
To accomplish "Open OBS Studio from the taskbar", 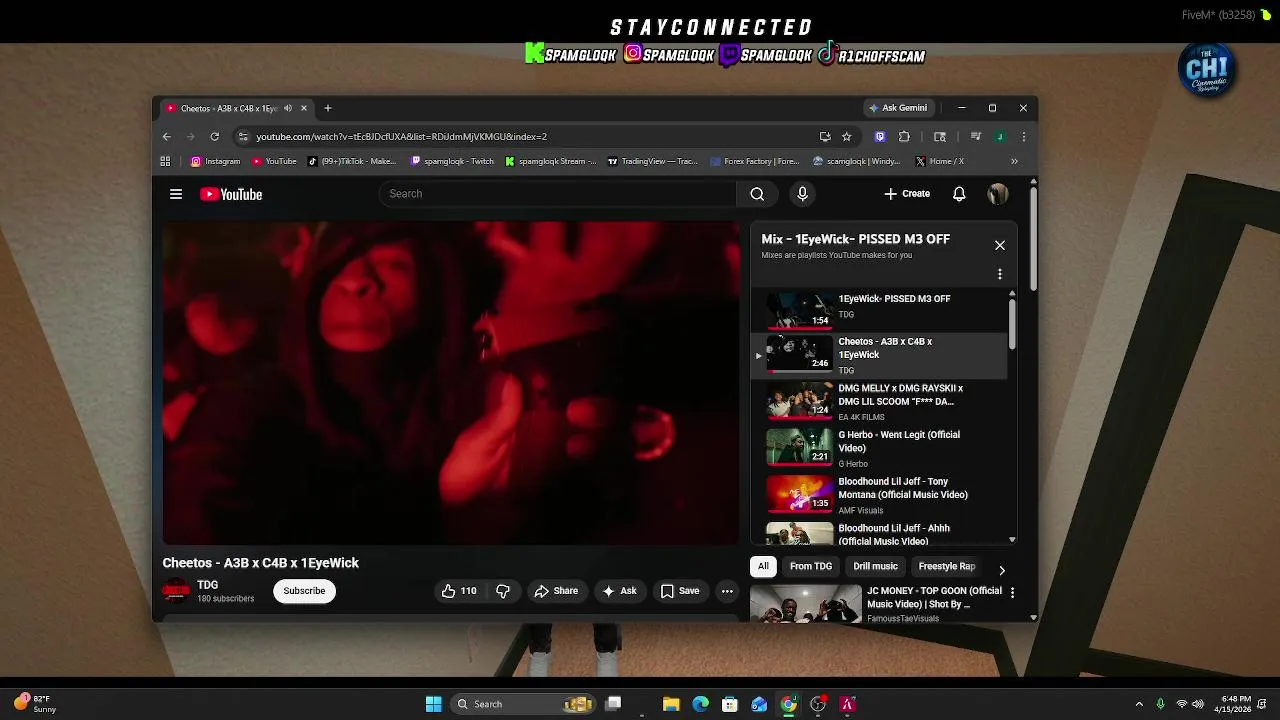I will click(818, 704).
